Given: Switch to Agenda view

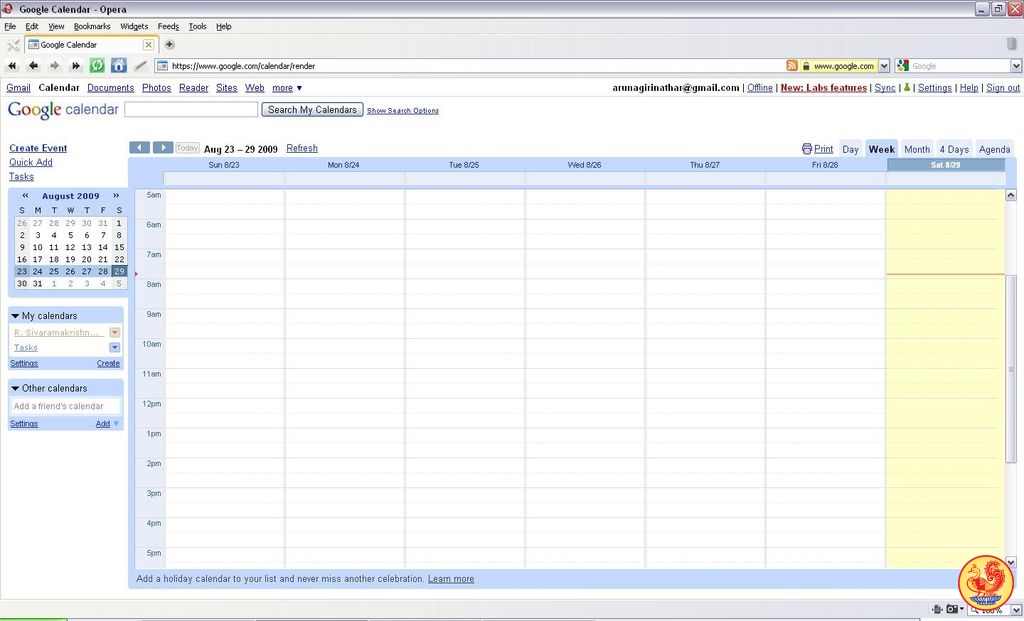Looking at the screenshot, I should tap(994, 149).
